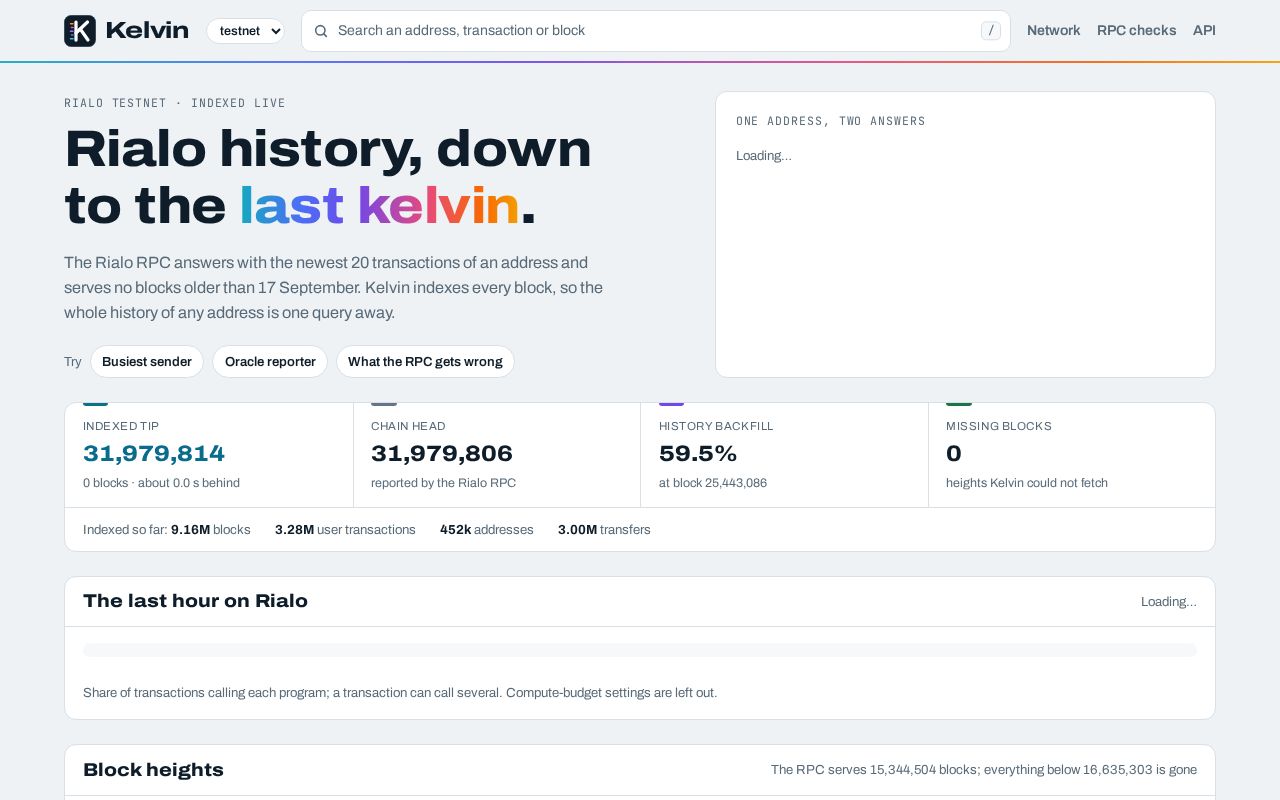This screenshot has width=1280, height=800.
Task: Click the Kelvin brand name
Action: click(x=147, y=31)
